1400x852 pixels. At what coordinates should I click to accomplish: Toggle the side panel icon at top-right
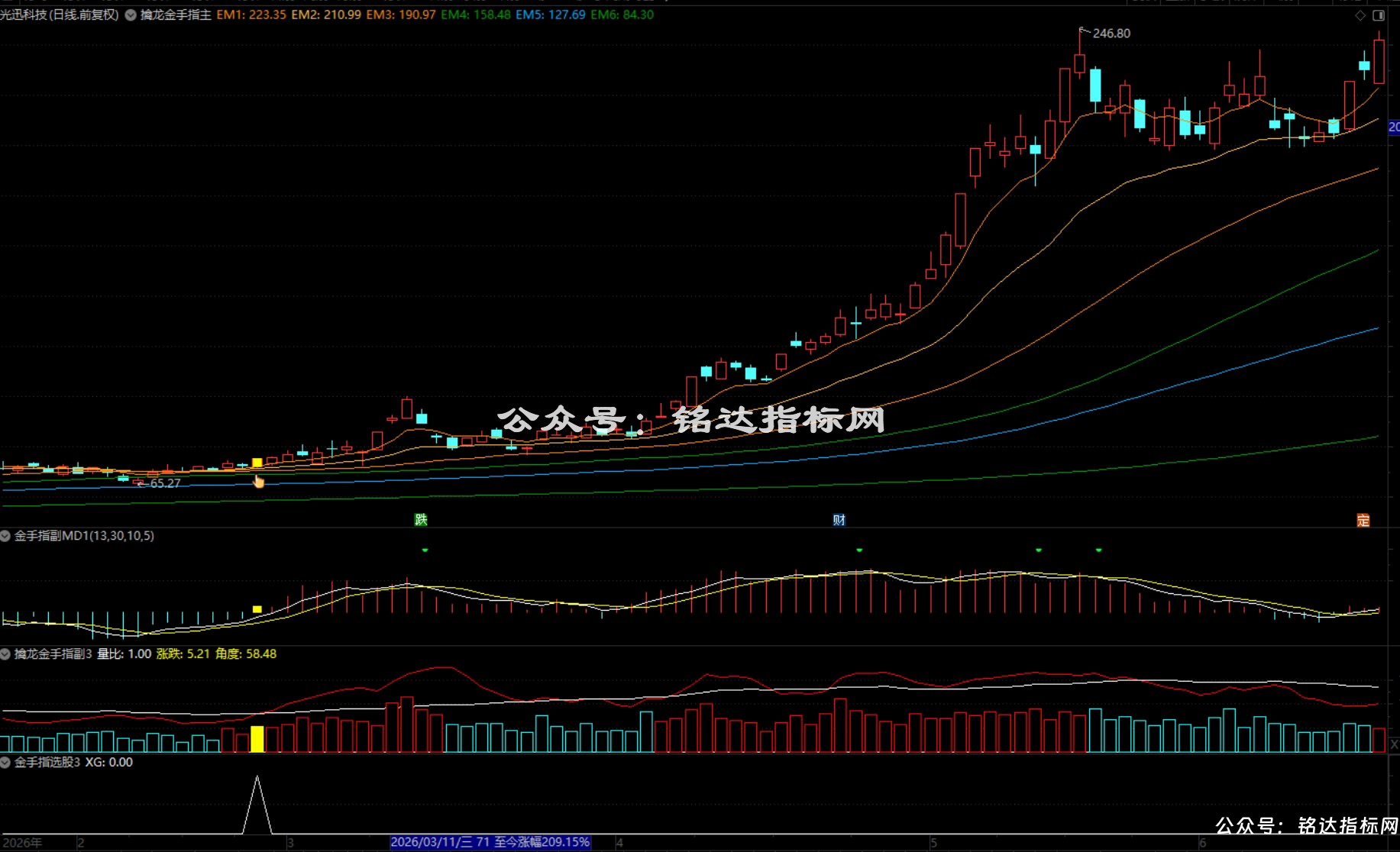pos(1379,15)
